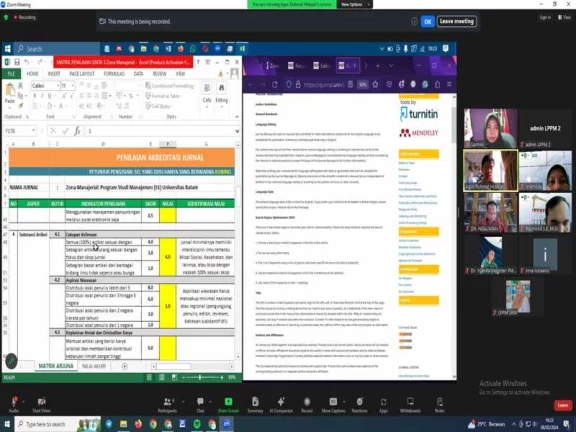Click the bookmark star in browser address bar
The image size is (576, 432).
pos(375,84)
